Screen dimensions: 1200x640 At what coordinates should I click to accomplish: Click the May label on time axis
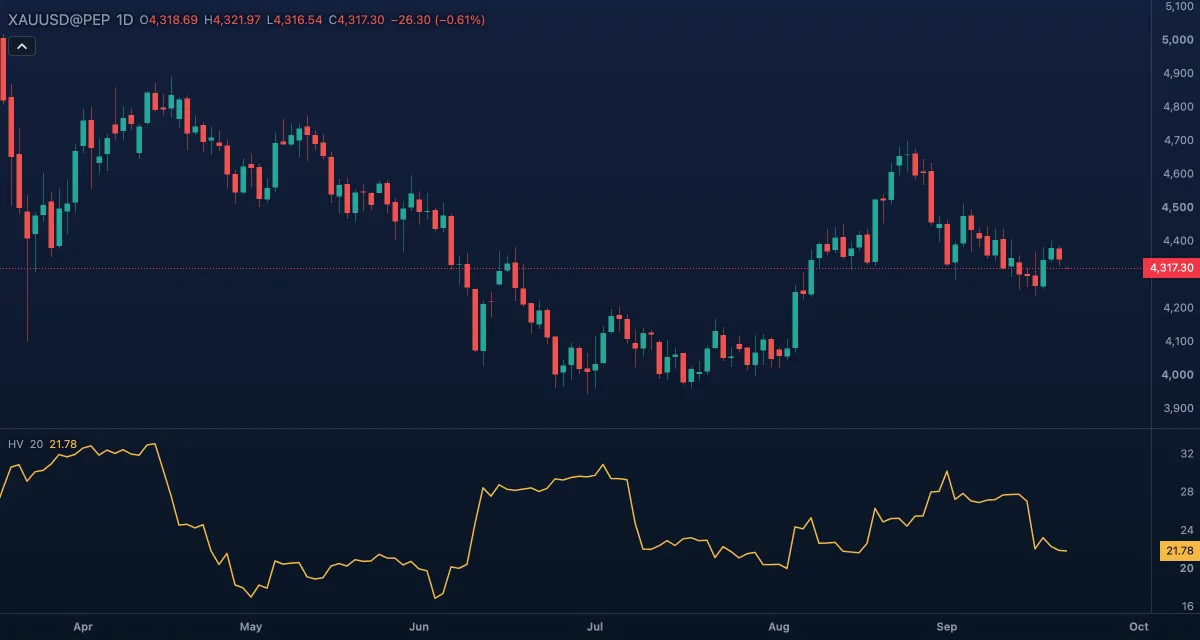click(251, 627)
